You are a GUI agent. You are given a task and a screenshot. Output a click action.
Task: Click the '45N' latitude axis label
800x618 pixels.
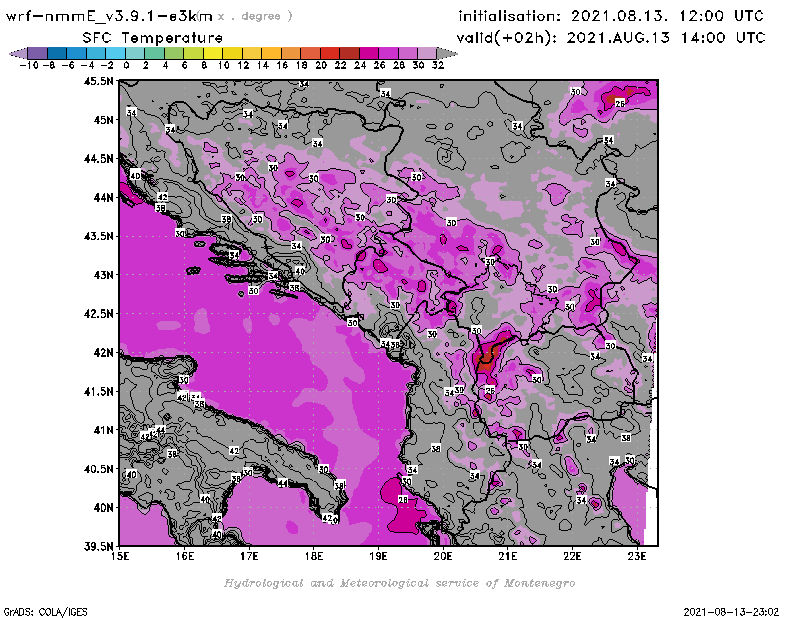click(103, 120)
